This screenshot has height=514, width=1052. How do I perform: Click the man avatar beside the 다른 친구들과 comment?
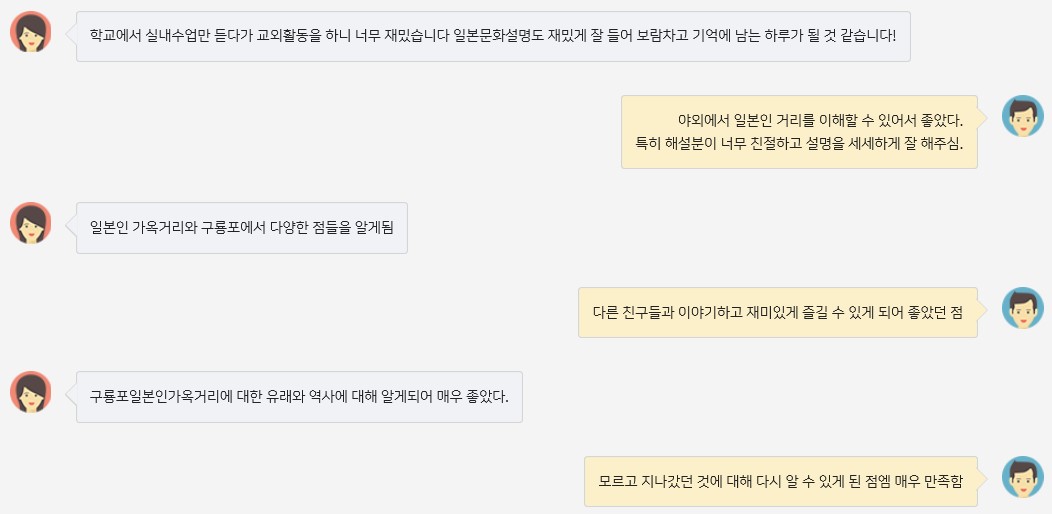[x=1022, y=308]
